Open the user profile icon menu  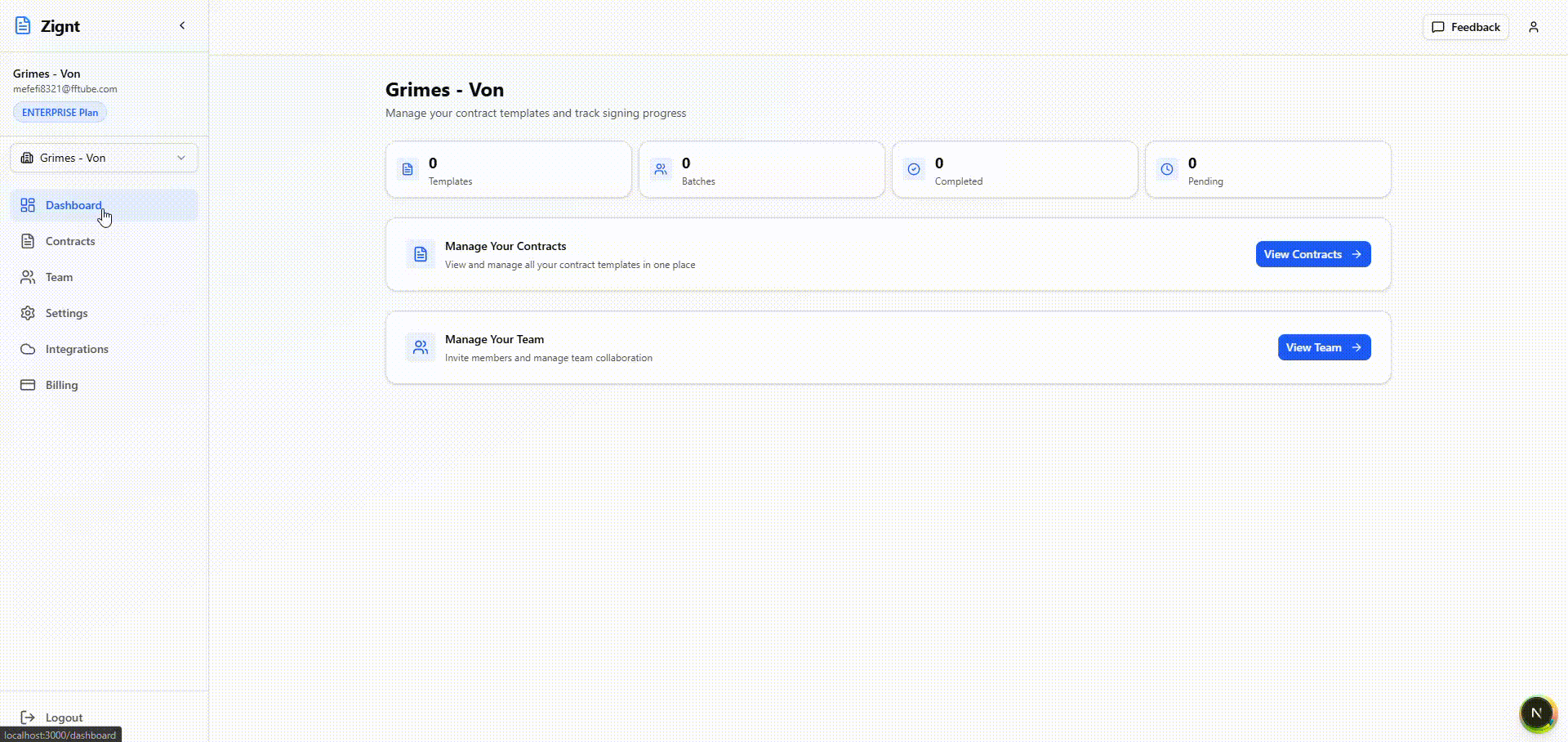(x=1533, y=27)
